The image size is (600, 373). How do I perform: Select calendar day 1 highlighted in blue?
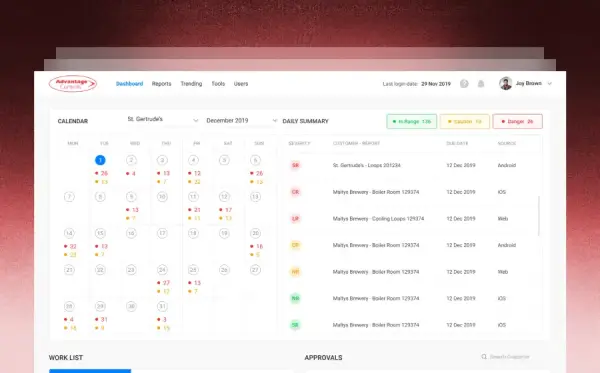point(100,160)
